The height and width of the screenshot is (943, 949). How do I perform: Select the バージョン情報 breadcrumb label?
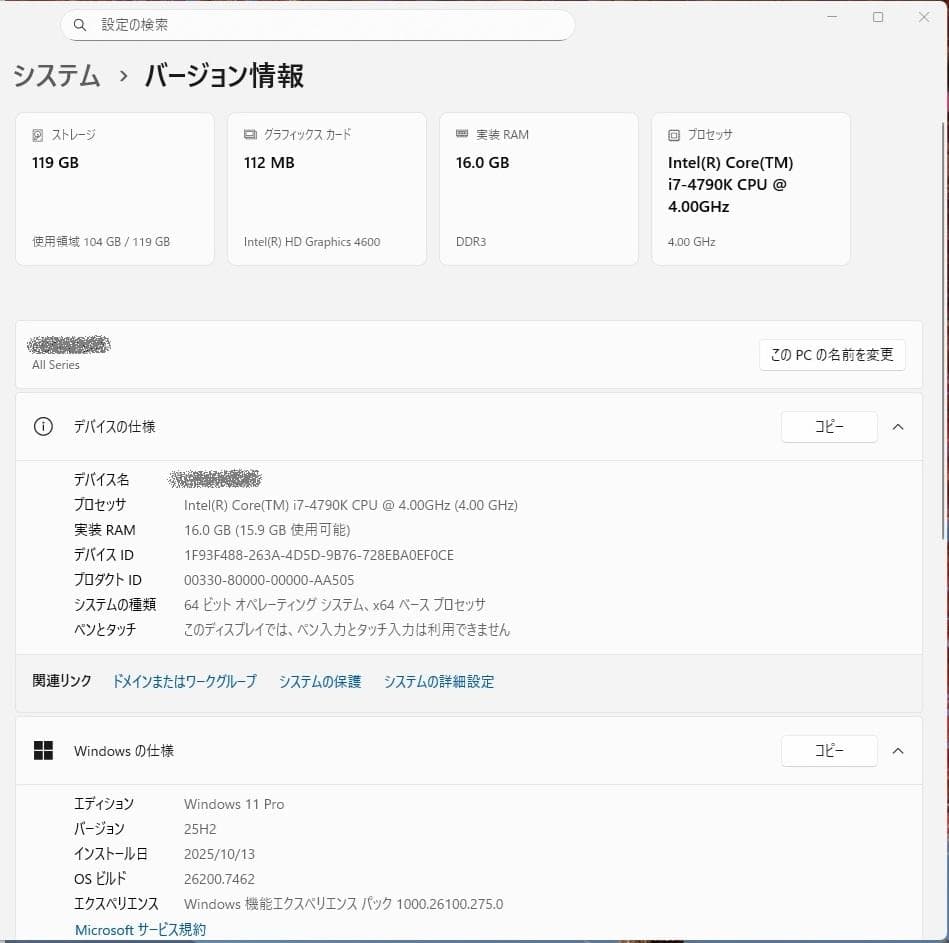pyautogui.click(x=222, y=76)
